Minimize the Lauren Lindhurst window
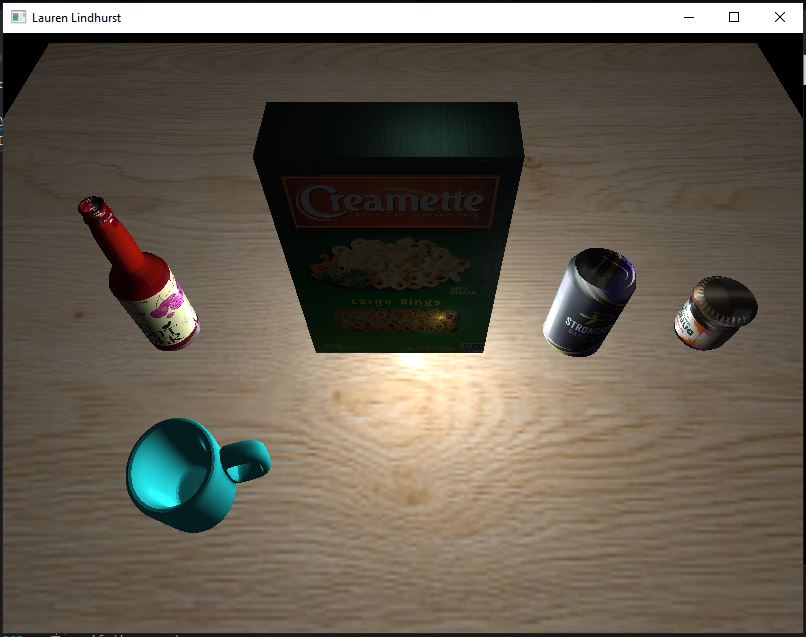The image size is (806, 637). tap(689, 17)
